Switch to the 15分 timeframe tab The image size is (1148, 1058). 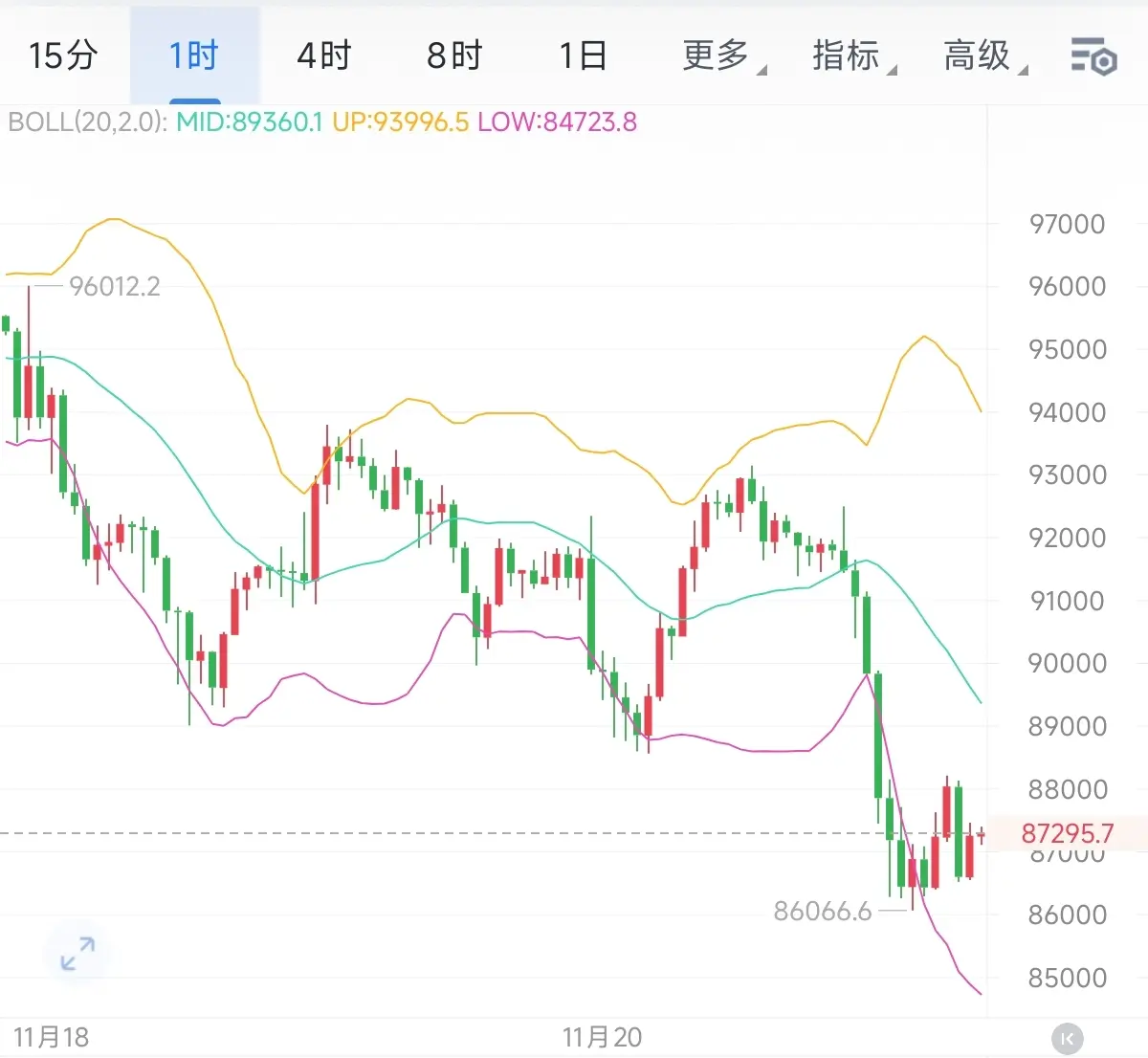click(63, 55)
